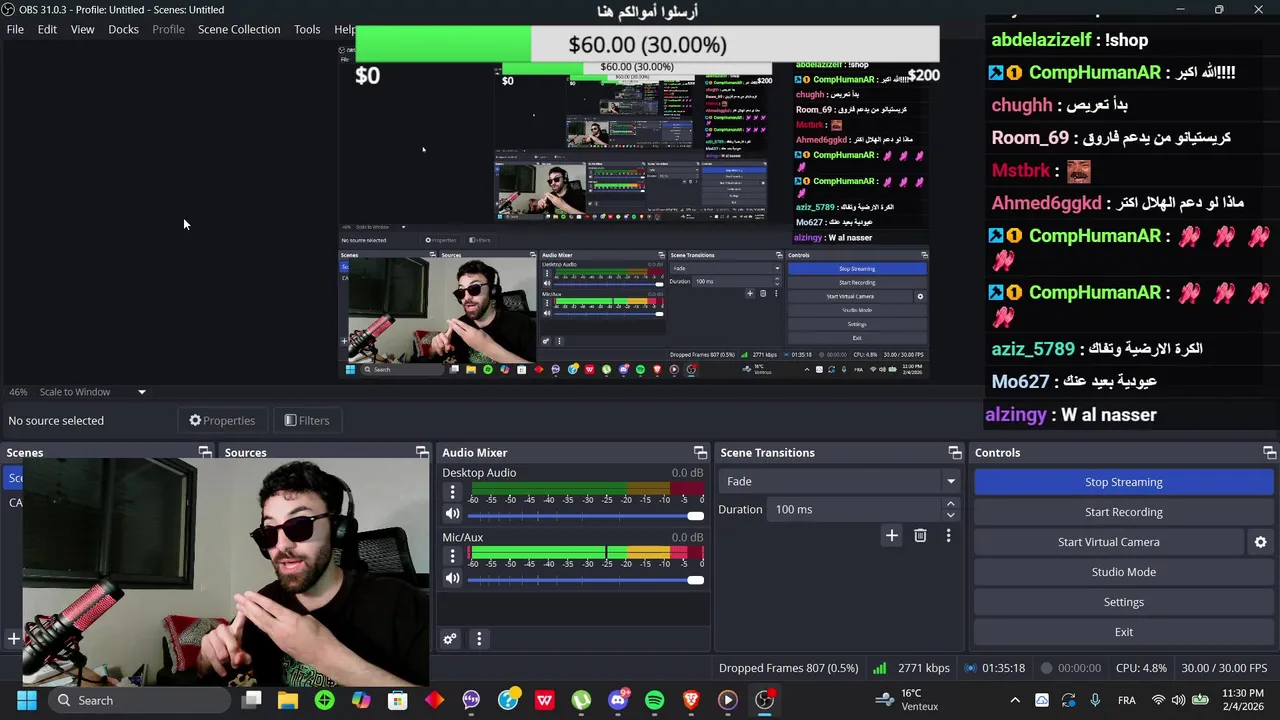This screenshot has width=1280, height=720.
Task: Open the Edit menu
Action: (47, 29)
